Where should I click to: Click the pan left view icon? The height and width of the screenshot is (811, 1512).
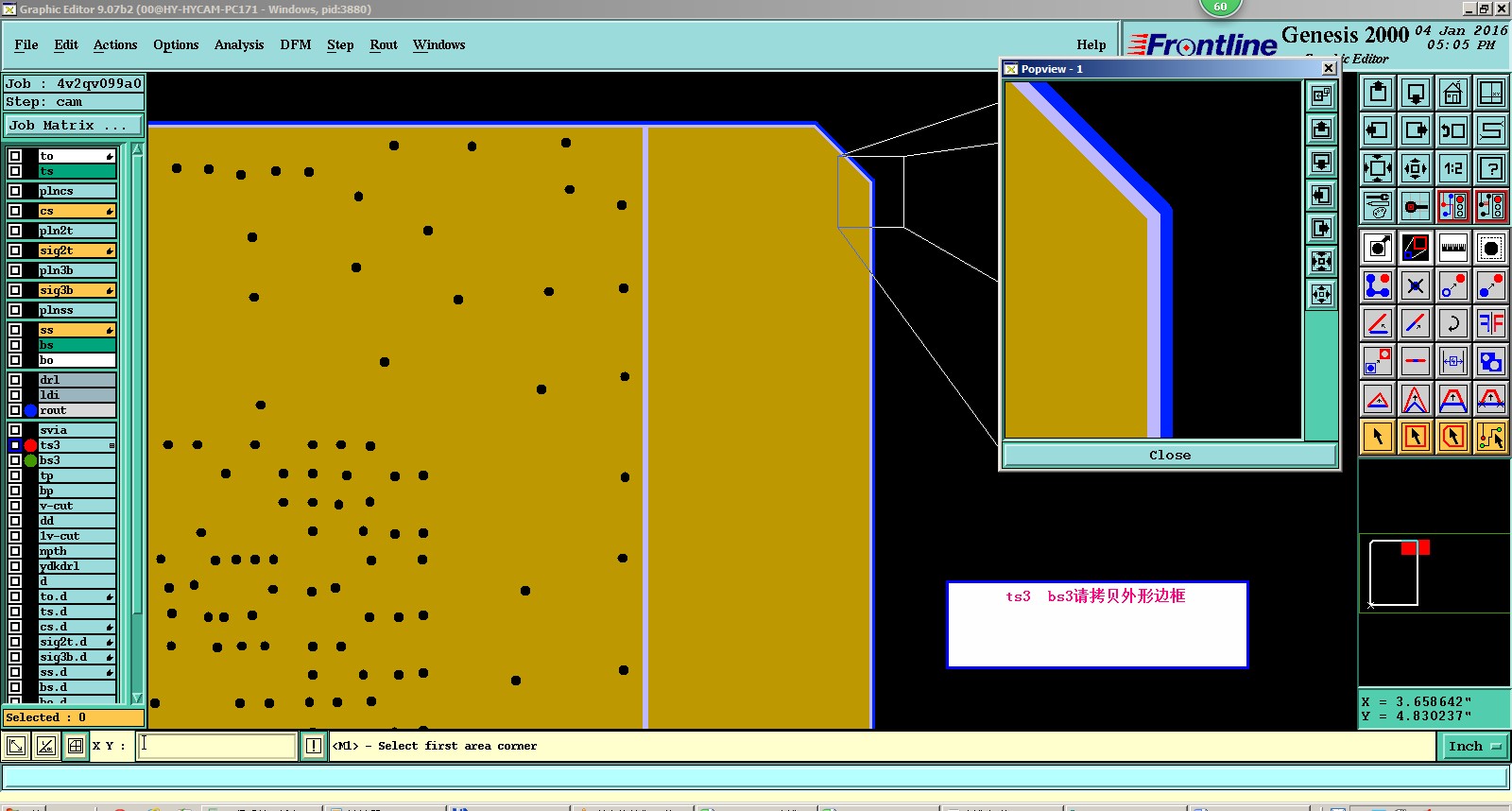1378,130
